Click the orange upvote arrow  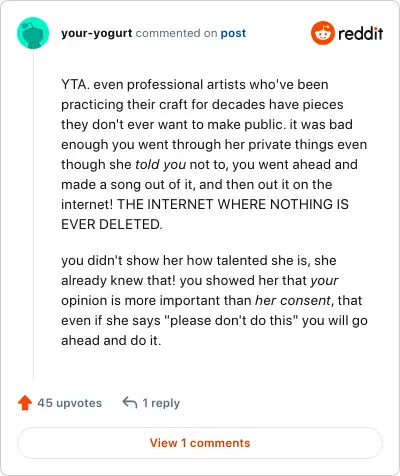[25, 403]
